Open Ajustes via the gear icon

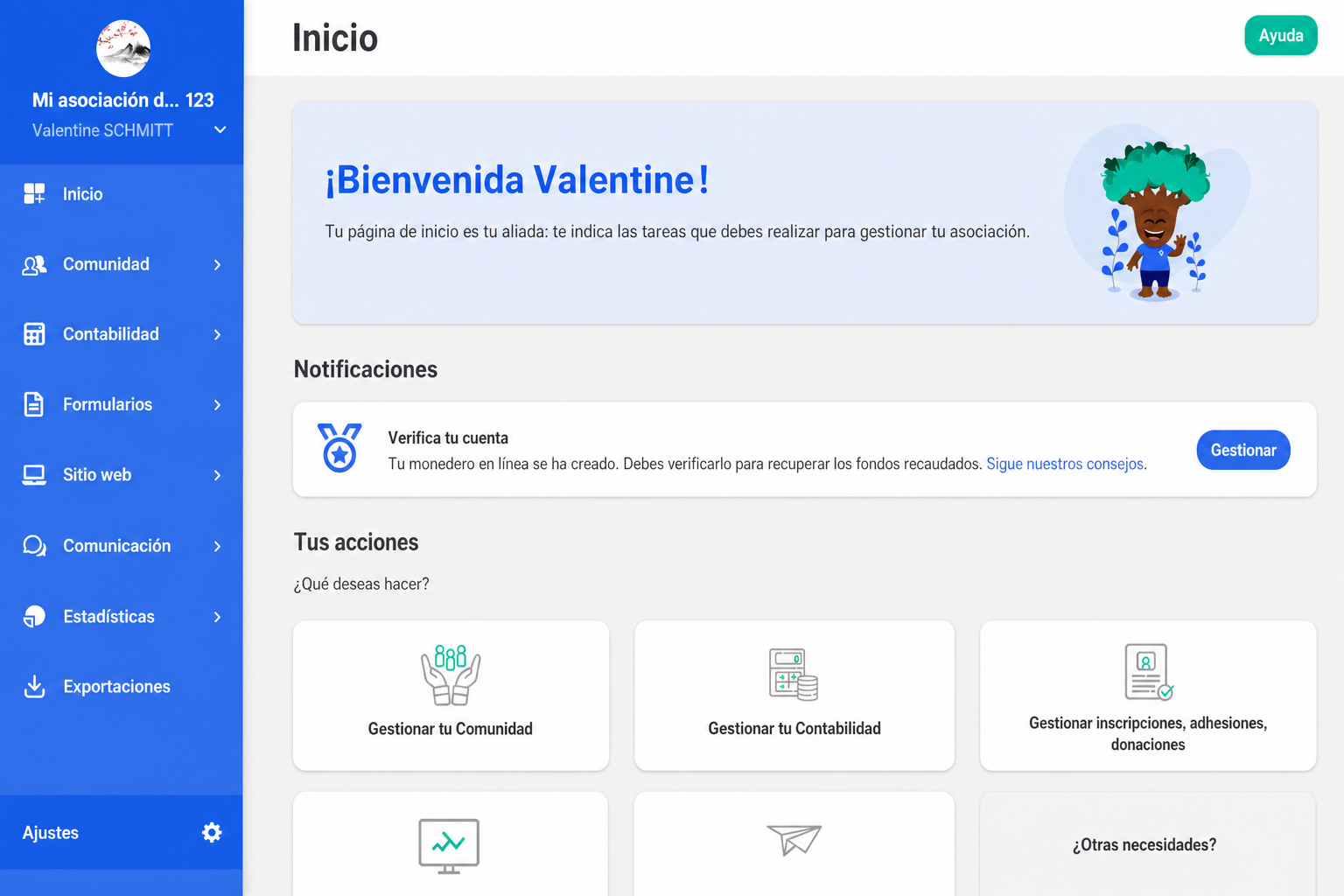pyautogui.click(x=212, y=832)
